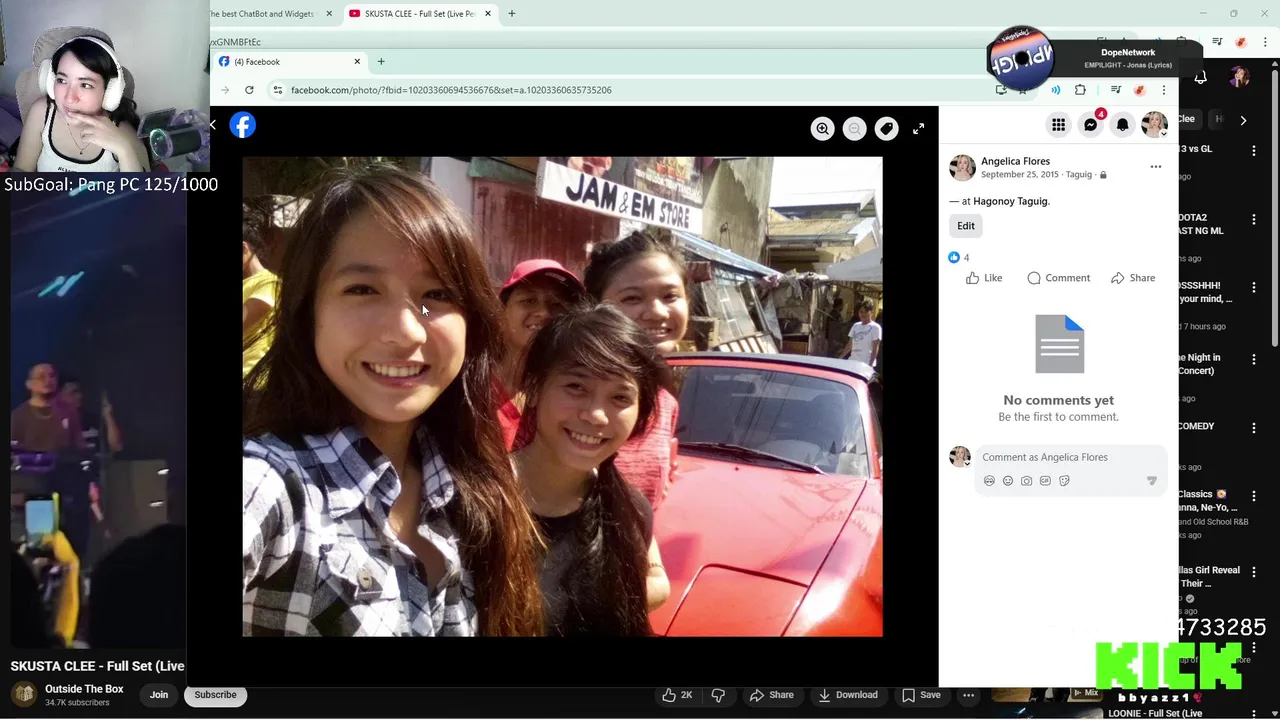Enter fullscreen photo view
This screenshot has width=1280, height=720.
pos(918,128)
